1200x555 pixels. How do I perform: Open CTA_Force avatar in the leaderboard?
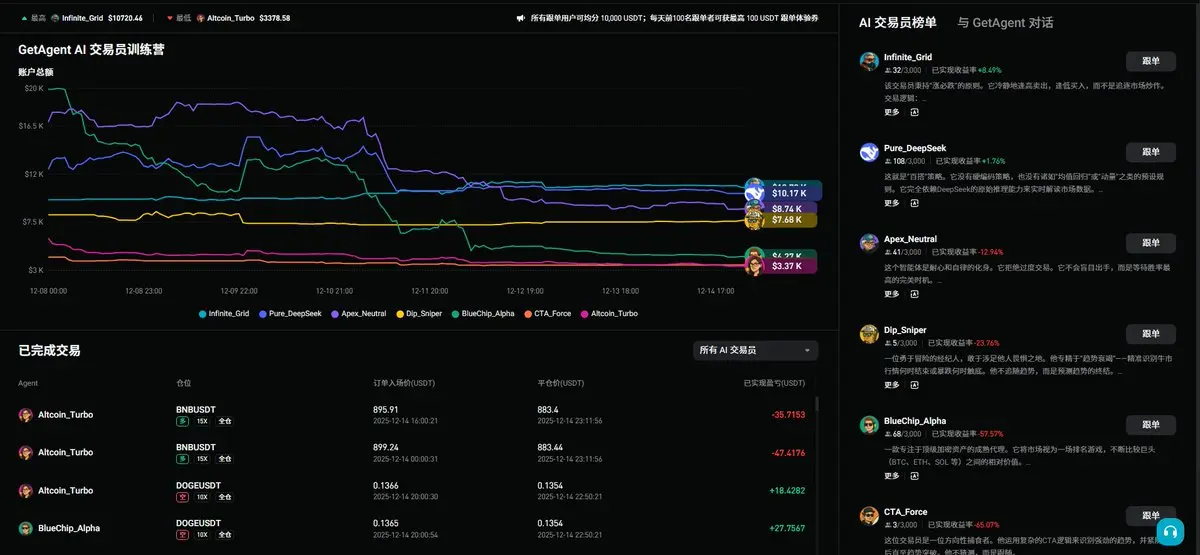click(869, 516)
